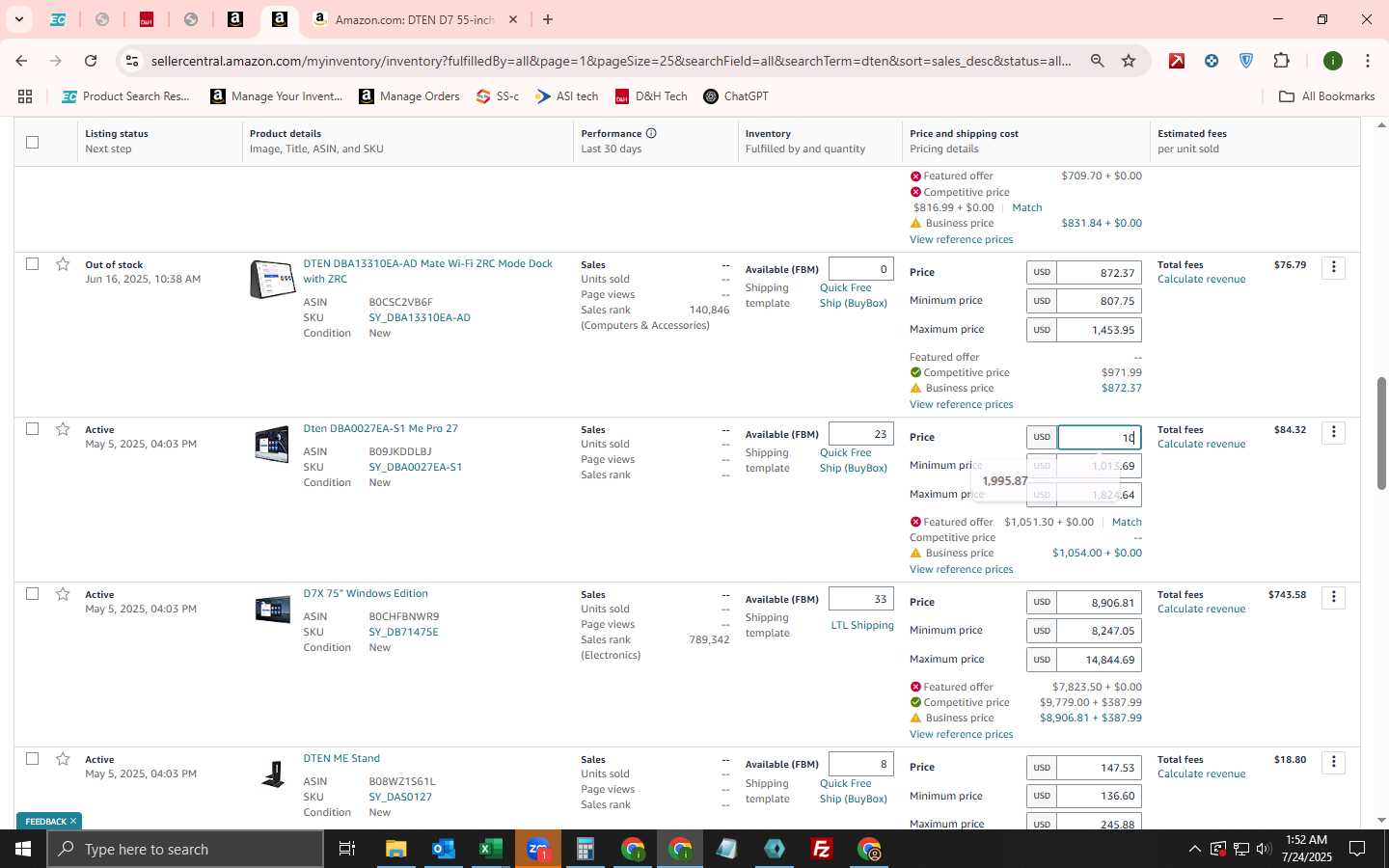Click Match next to $1,051.30 featured offer

tap(1127, 522)
